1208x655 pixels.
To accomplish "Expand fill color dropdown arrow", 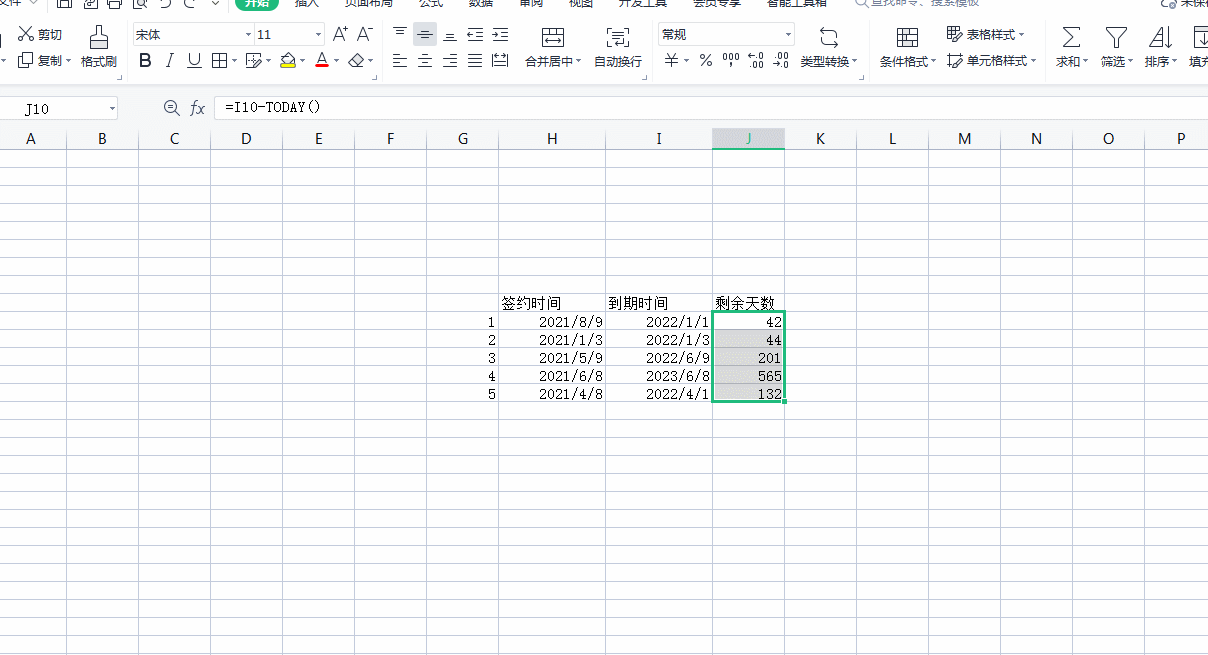I will pos(303,61).
